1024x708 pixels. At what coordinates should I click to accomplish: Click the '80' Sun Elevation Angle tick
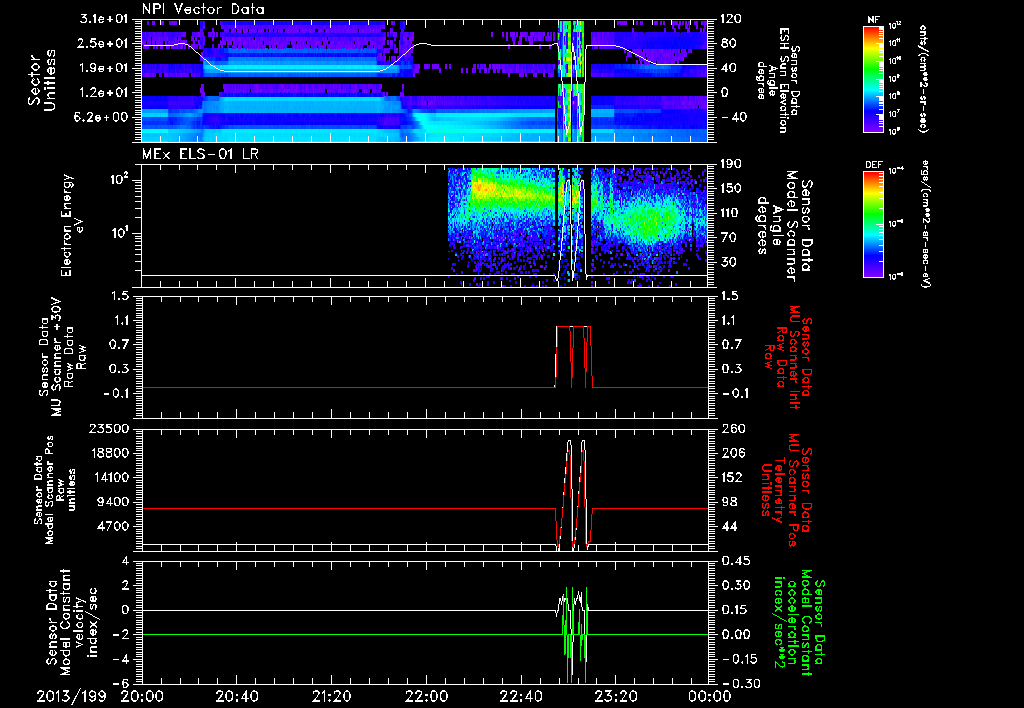[x=728, y=43]
